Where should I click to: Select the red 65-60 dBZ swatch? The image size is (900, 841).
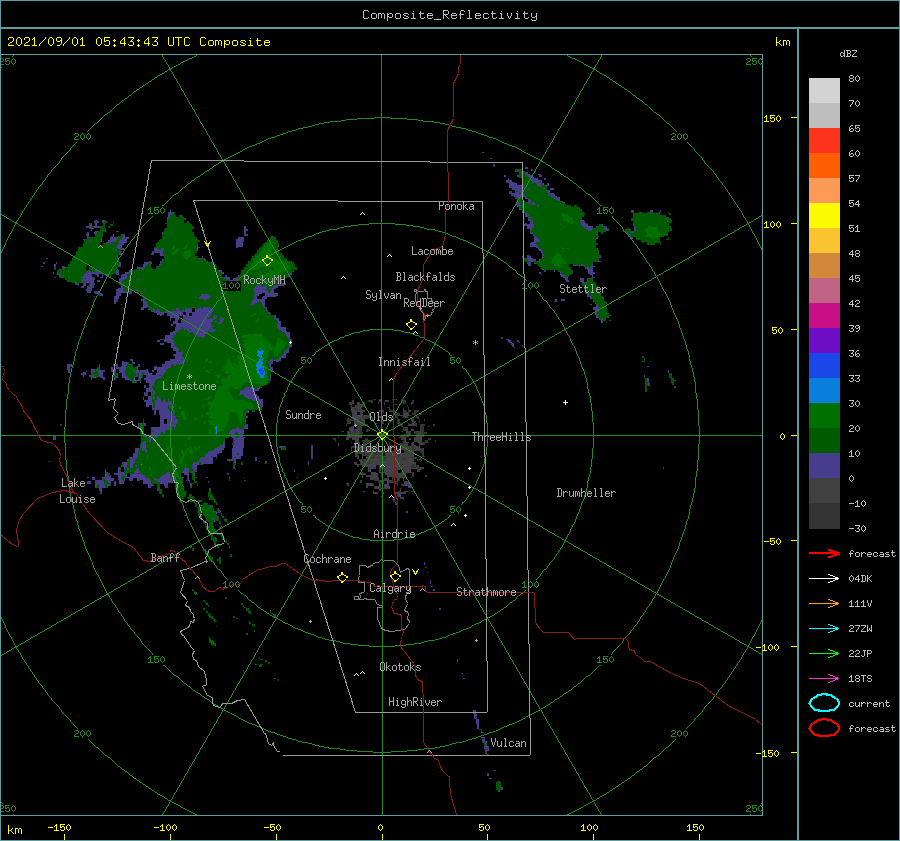click(824, 141)
